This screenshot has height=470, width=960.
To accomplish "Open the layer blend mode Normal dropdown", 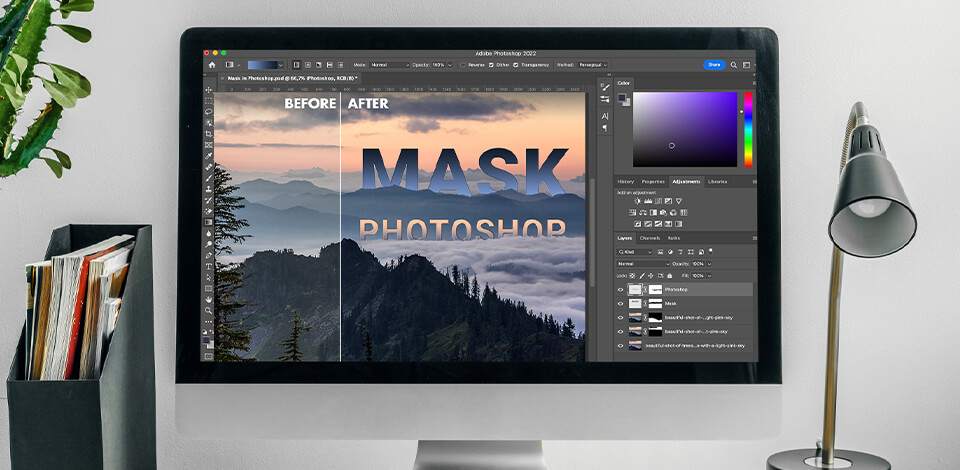I will [643, 264].
